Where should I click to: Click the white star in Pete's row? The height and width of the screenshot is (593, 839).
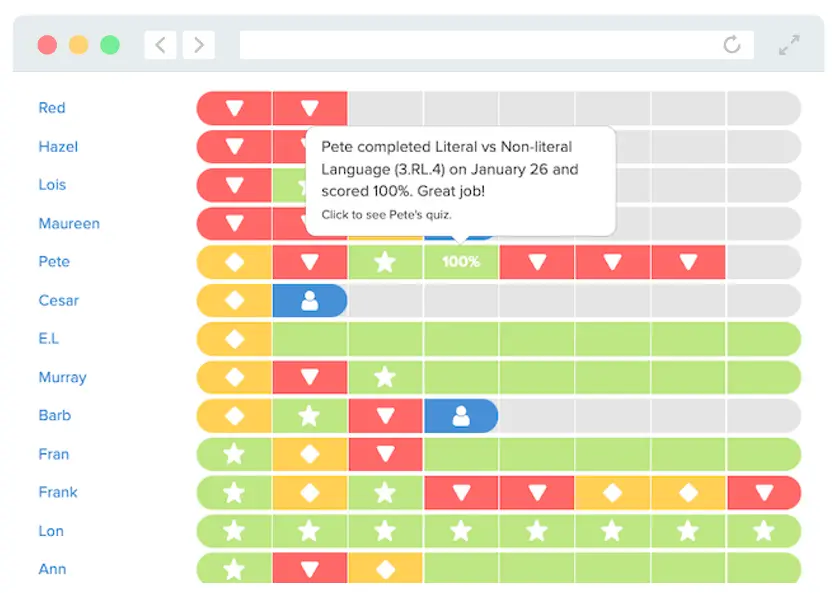[385, 262]
